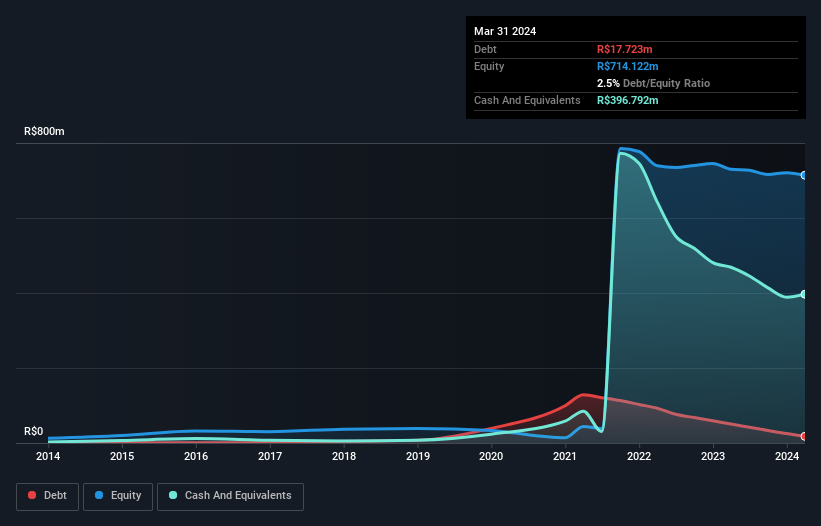
Task: Click the 2016 x-axis label
Action: coord(196,456)
